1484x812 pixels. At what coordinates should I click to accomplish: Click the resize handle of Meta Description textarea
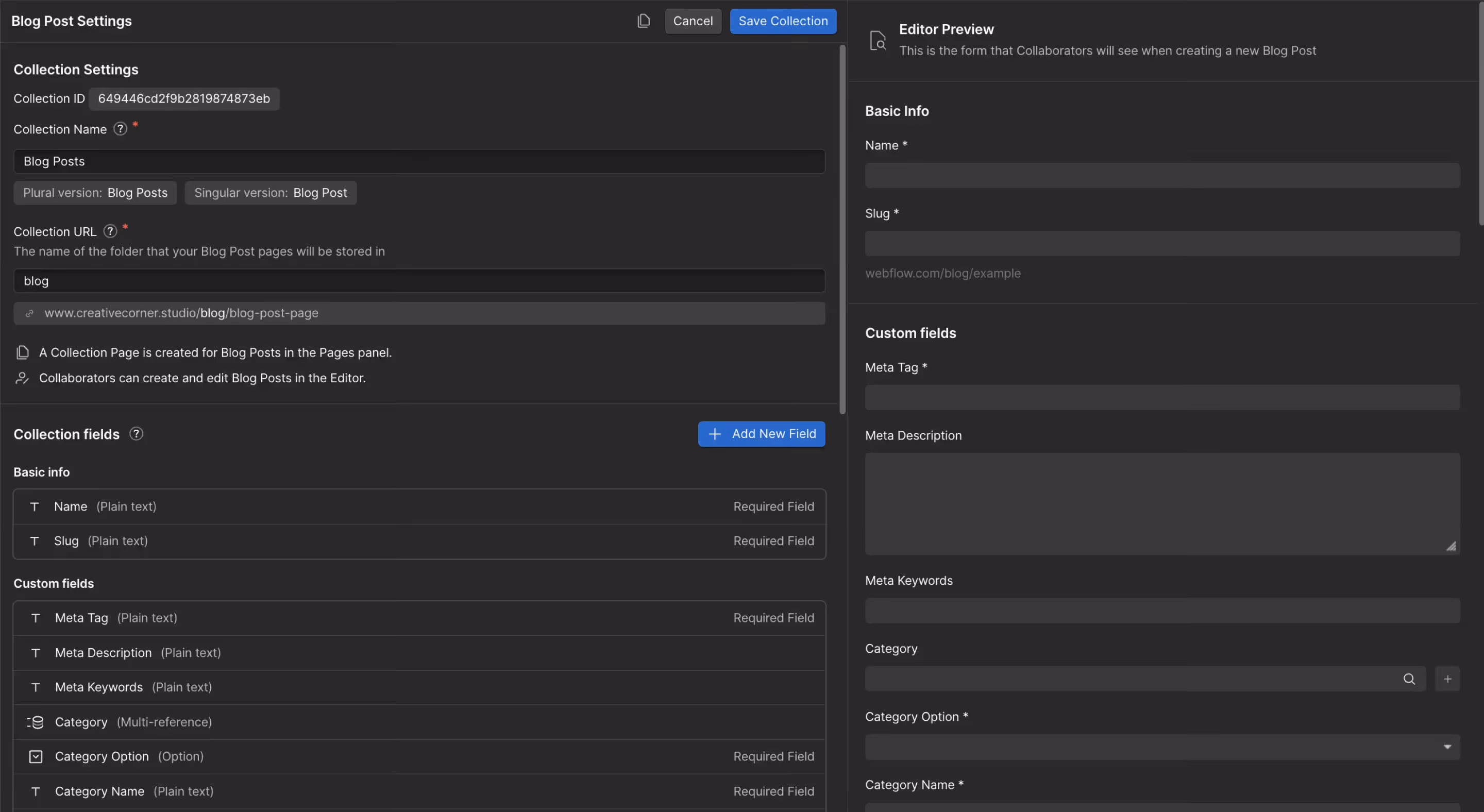point(1451,546)
